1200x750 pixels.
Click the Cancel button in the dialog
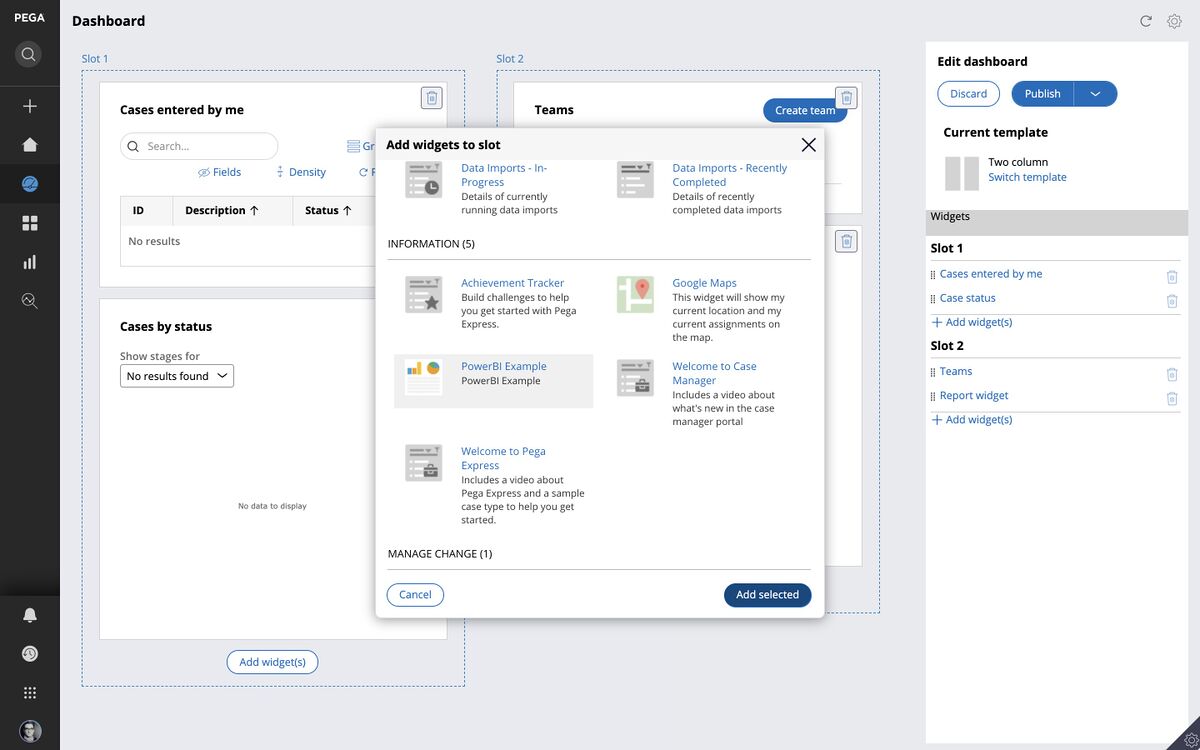[x=415, y=595]
